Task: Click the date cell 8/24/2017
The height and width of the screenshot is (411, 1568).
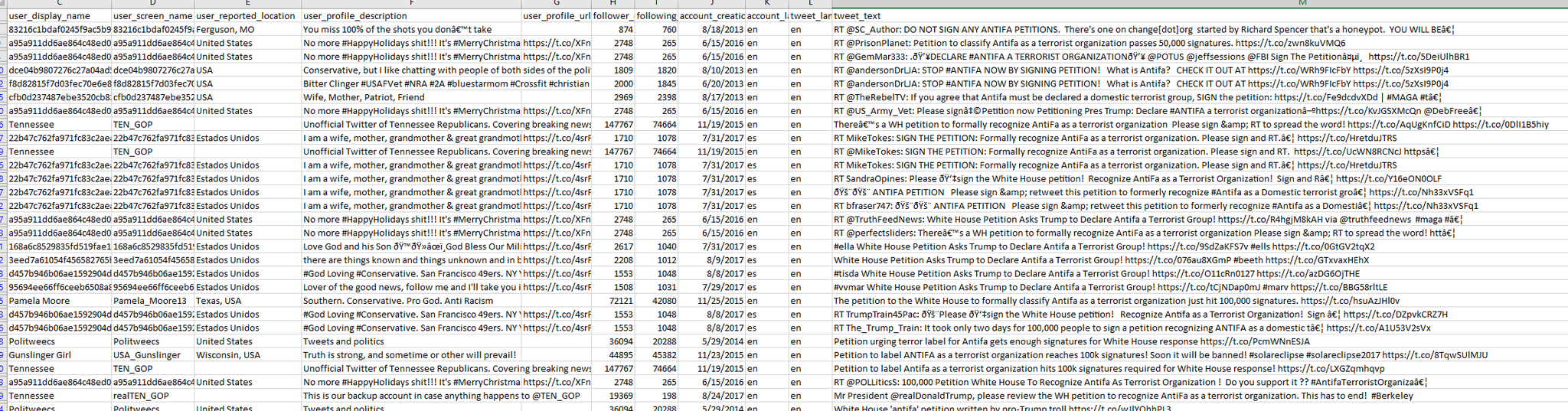Action: (x=711, y=396)
